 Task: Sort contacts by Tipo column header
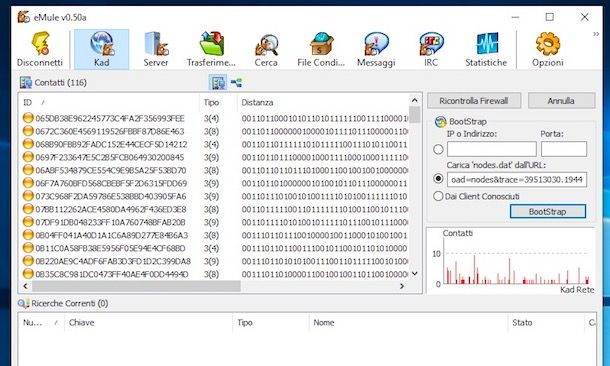pyautogui.click(x=218, y=103)
